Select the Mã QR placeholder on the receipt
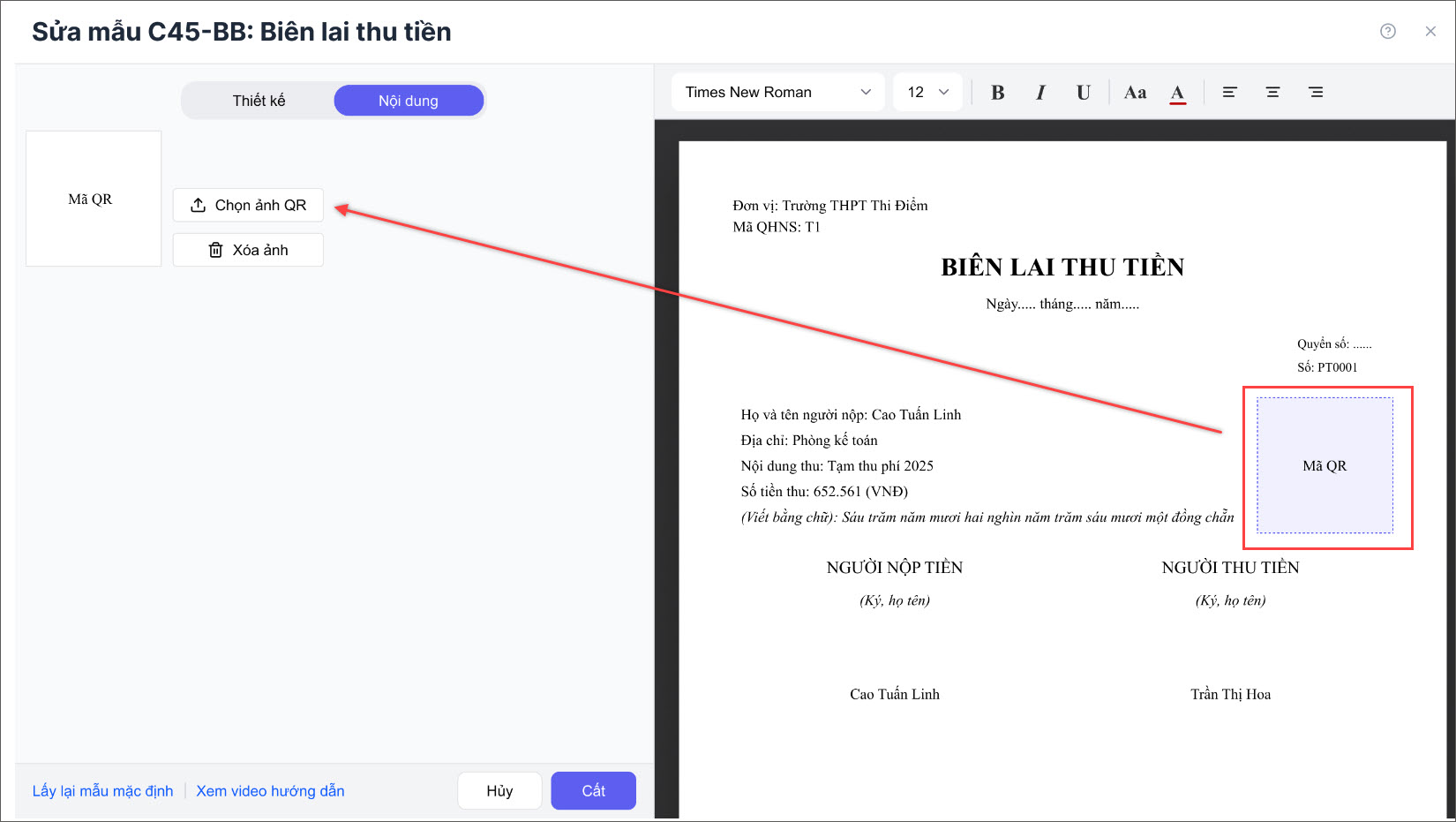Screen dimensions: 1456x822 coord(1325,466)
